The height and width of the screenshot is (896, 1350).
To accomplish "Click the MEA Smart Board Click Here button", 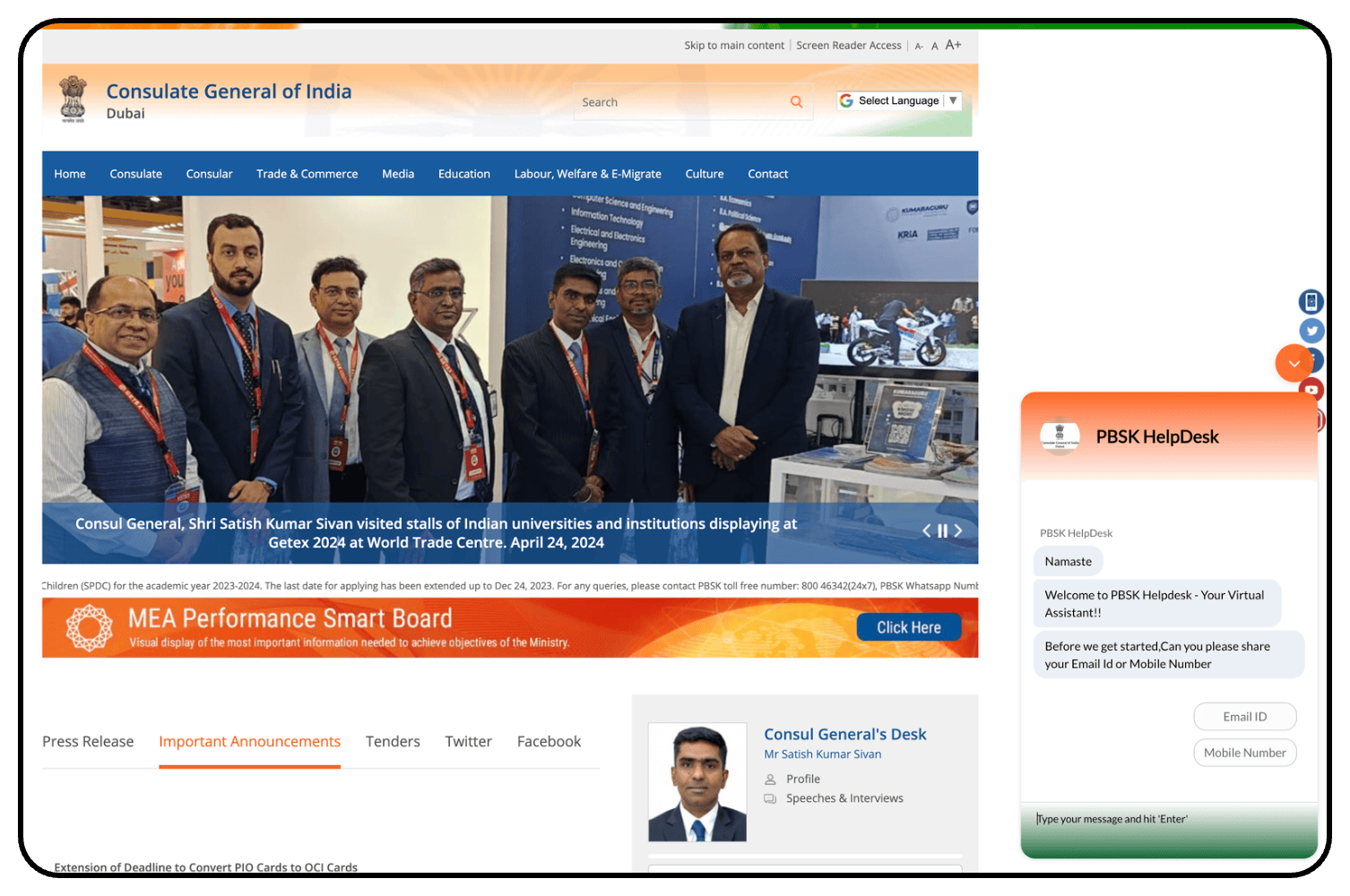I will pyautogui.click(x=908, y=626).
